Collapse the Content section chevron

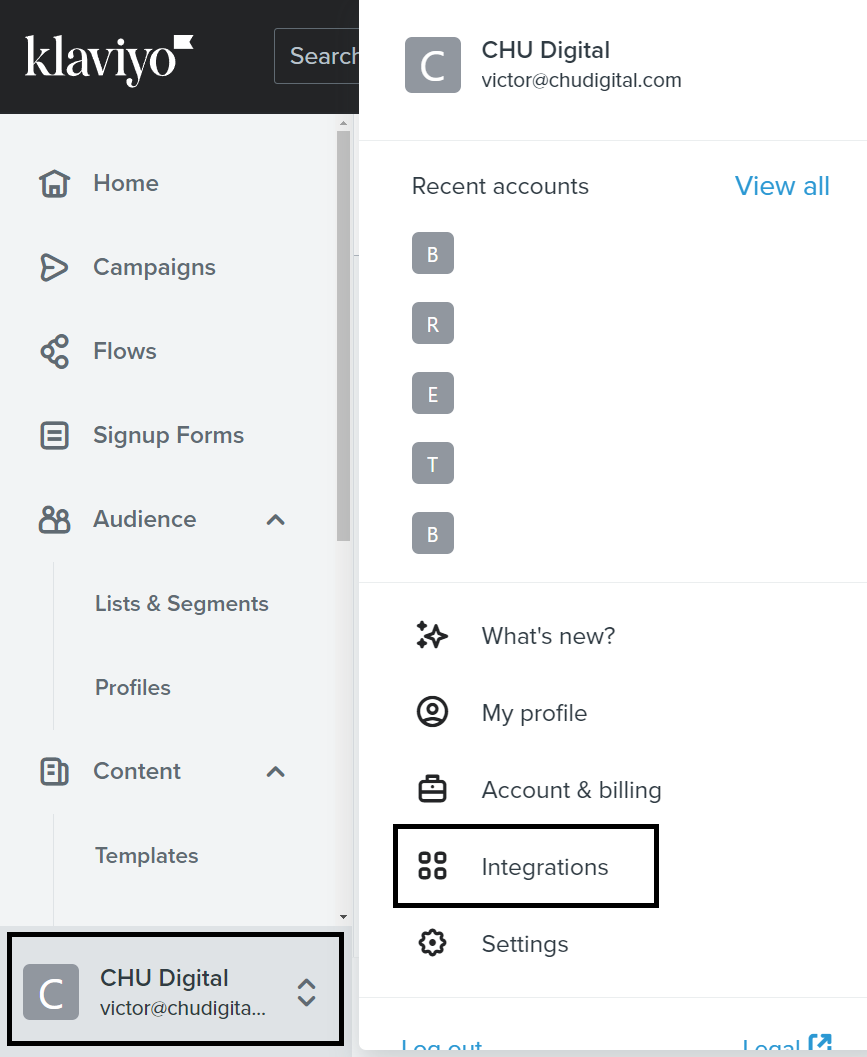pos(276,771)
